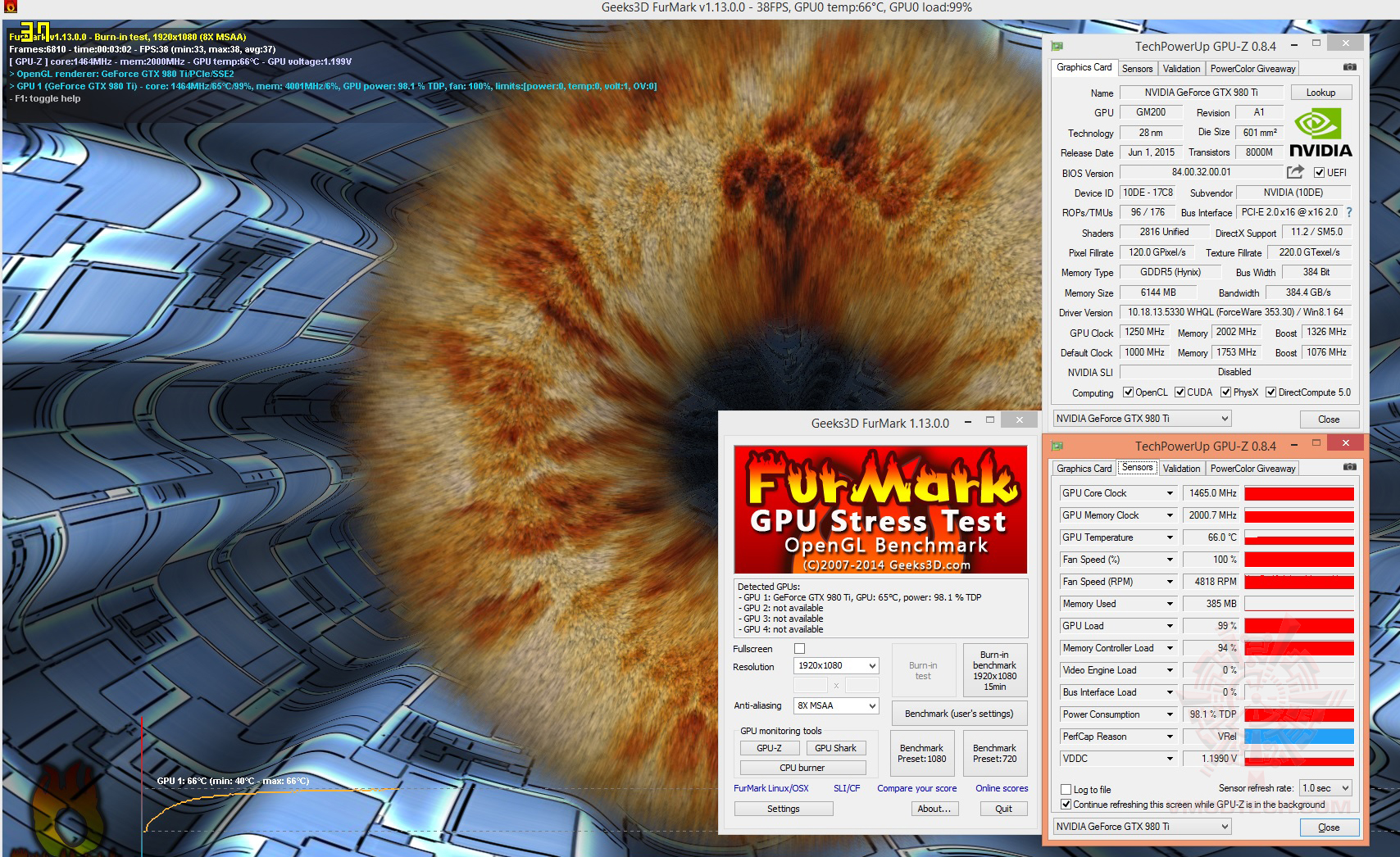
Task: Open FurMark Settings
Action: (784, 809)
